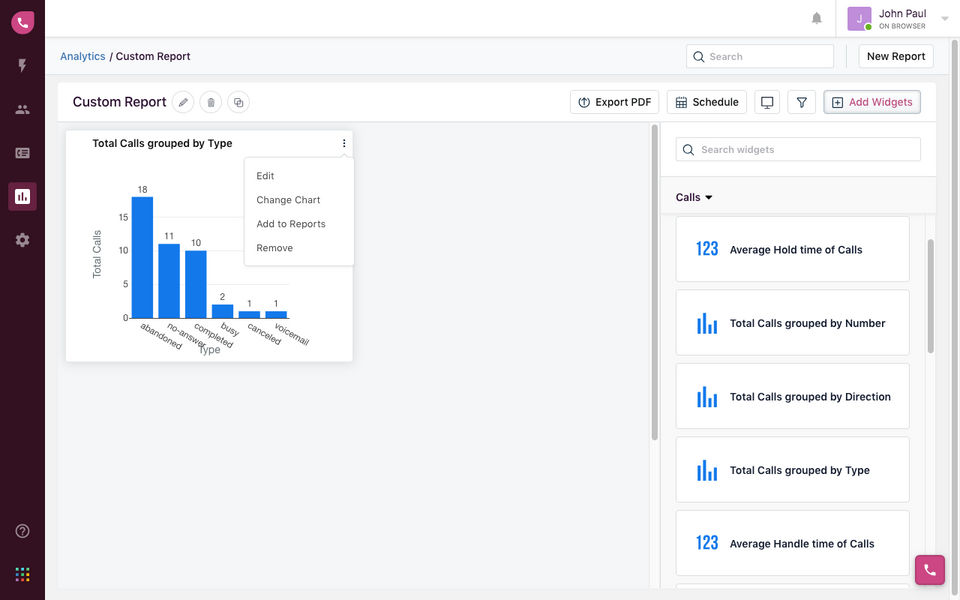960x600 pixels.
Task: Click the floating phone dialer button
Action: pyautogui.click(x=929, y=570)
